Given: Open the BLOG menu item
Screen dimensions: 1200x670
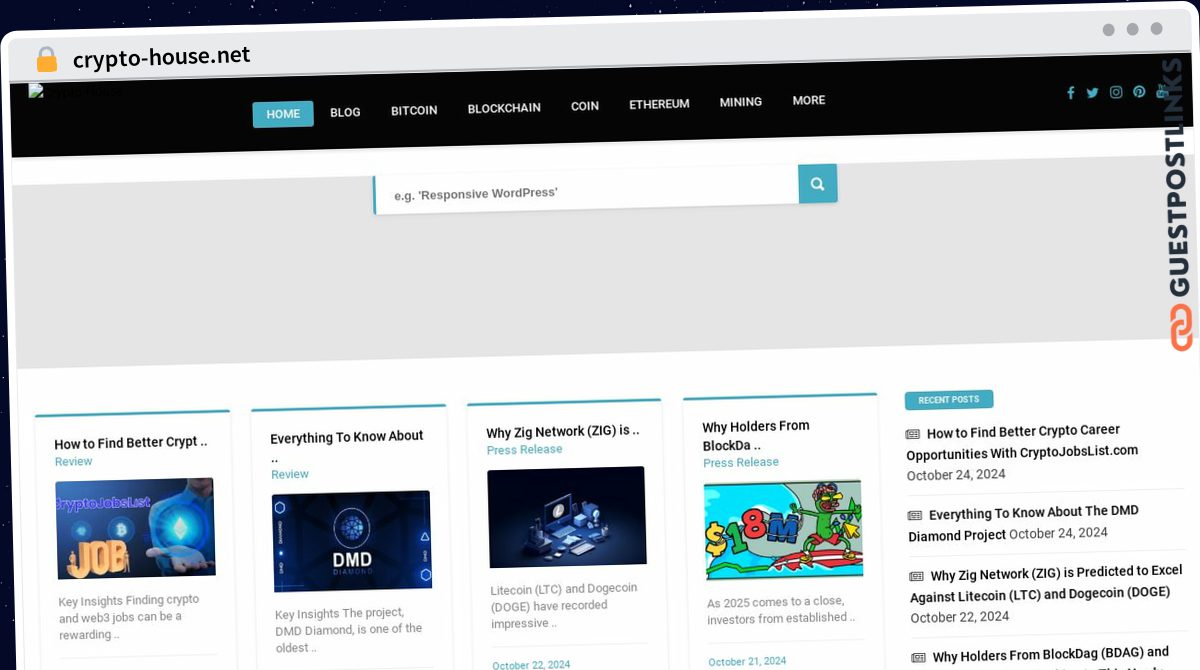Looking at the screenshot, I should (x=345, y=112).
